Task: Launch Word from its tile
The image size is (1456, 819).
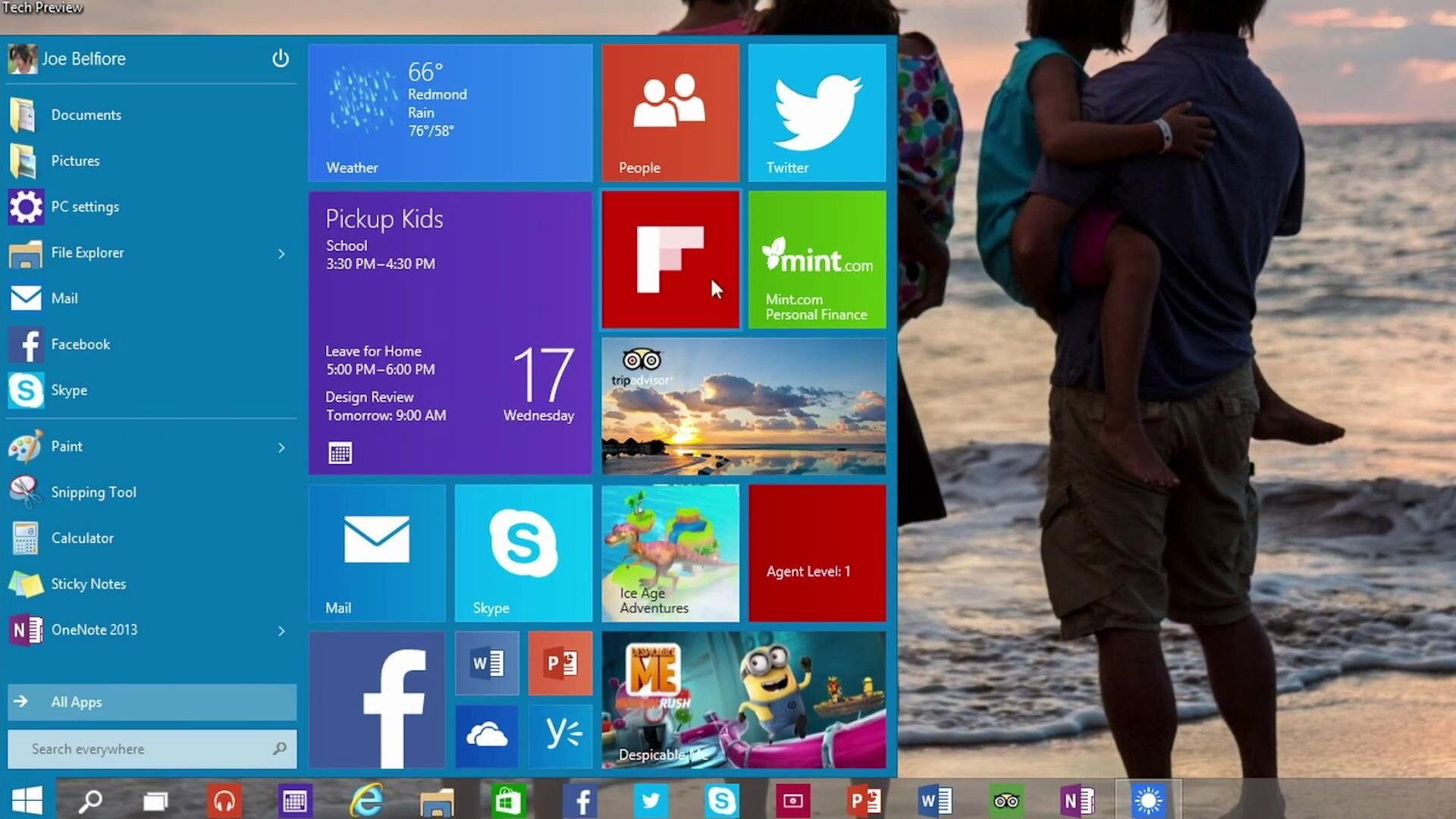Action: point(486,662)
